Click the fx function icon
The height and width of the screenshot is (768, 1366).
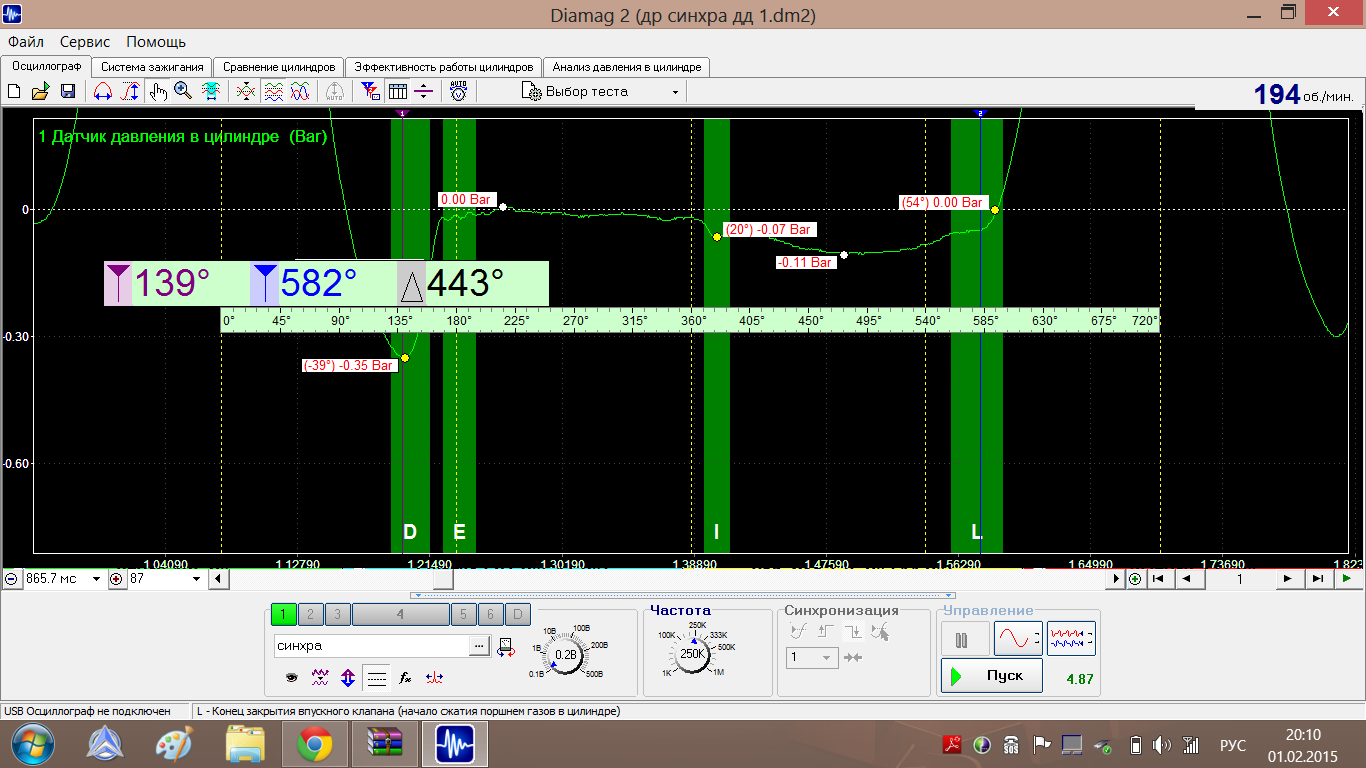click(405, 677)
